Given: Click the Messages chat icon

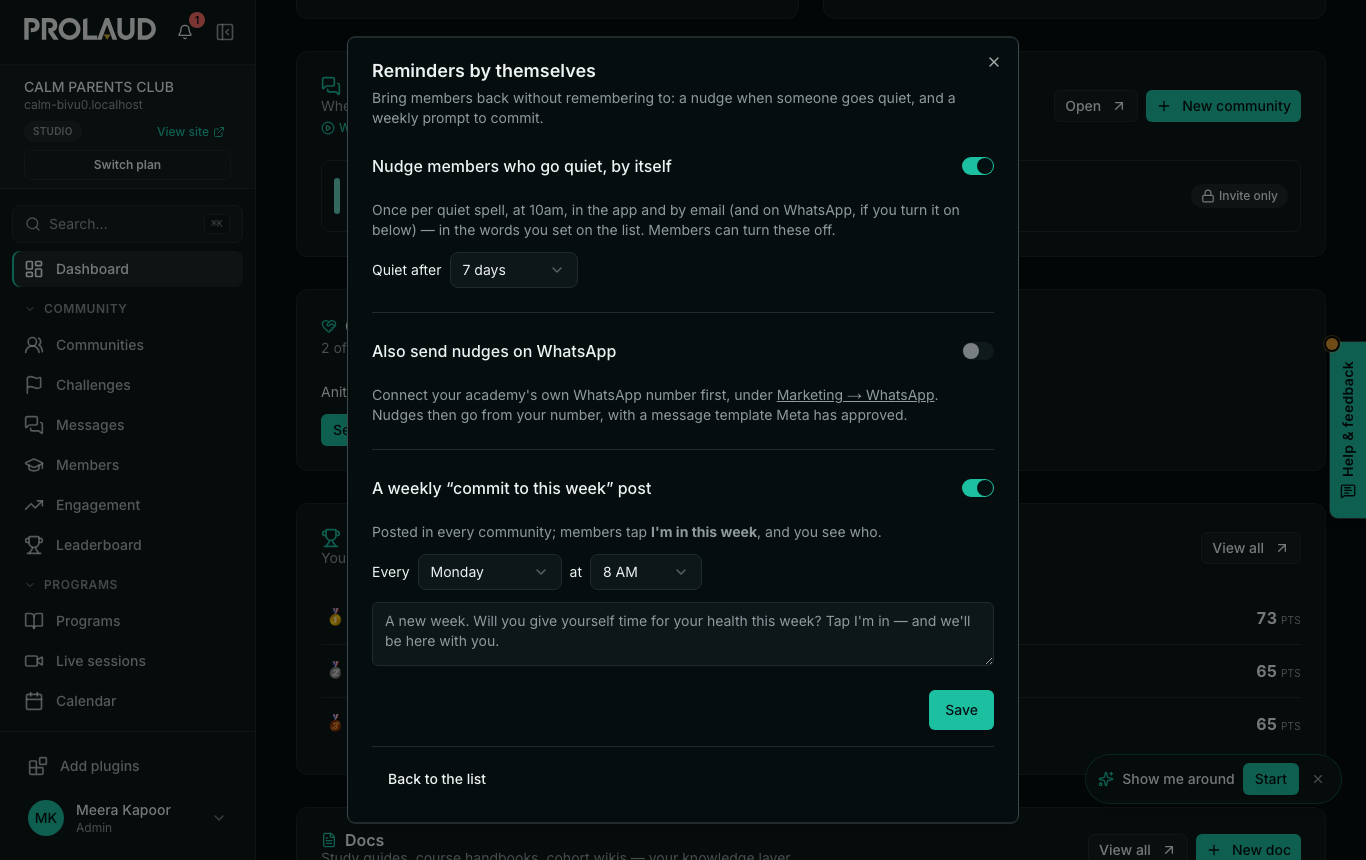Looking at the screenshot, I should [34, 425].
